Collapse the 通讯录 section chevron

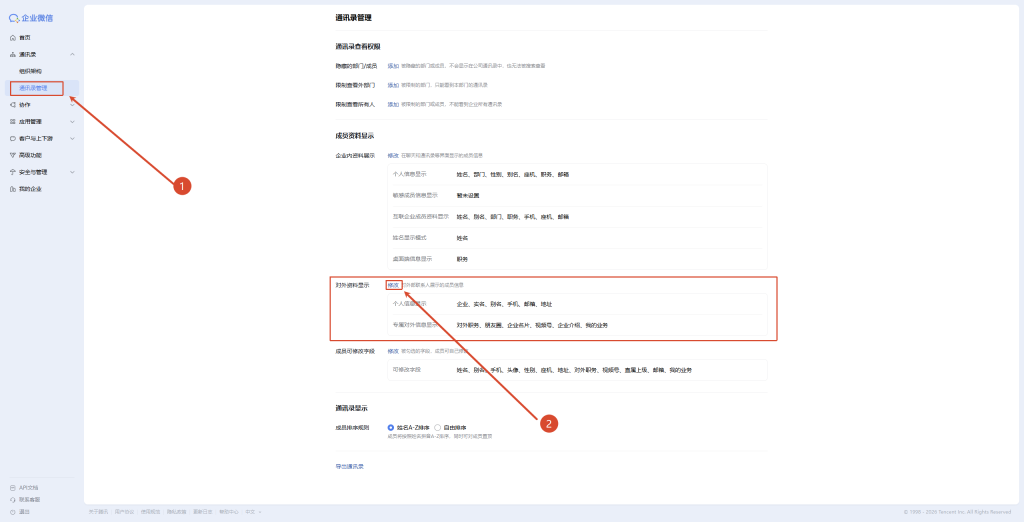72,54
